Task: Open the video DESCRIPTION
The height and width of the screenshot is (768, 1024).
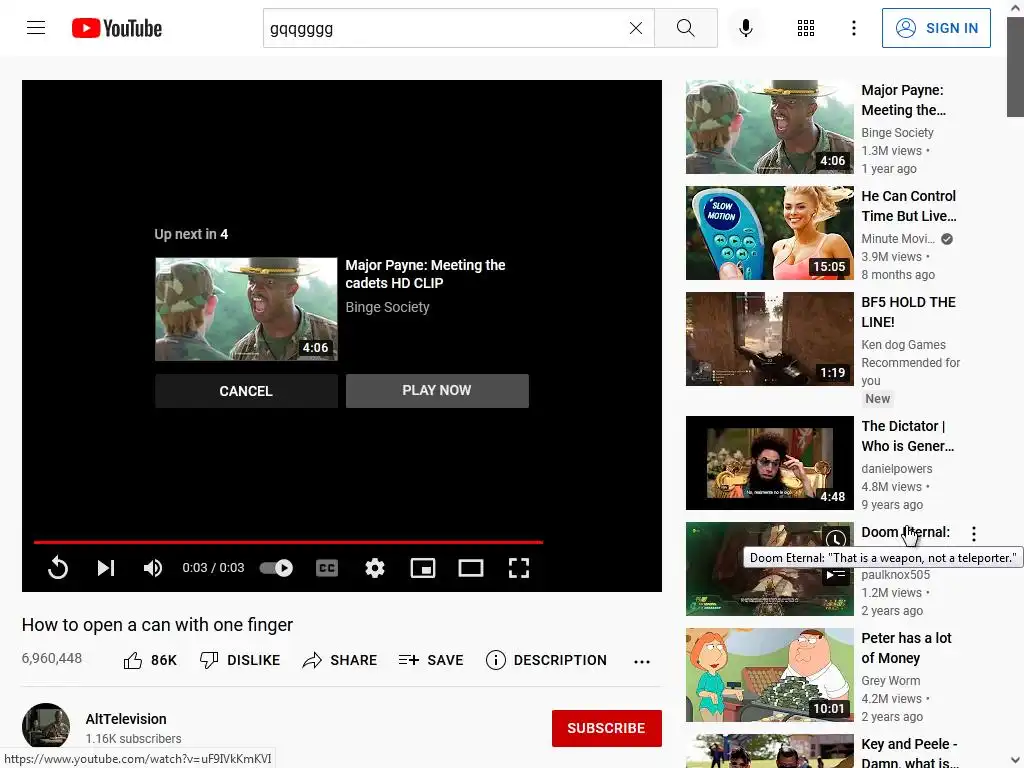Action: coord(546,660)
